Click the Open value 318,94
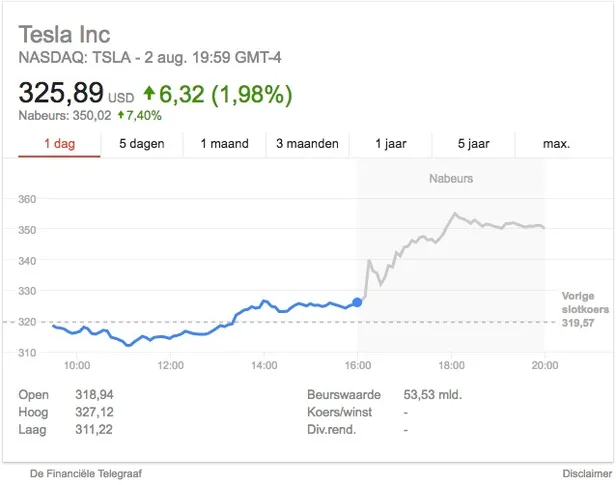The width and height of the screenshot is (616, 485). 94,395
